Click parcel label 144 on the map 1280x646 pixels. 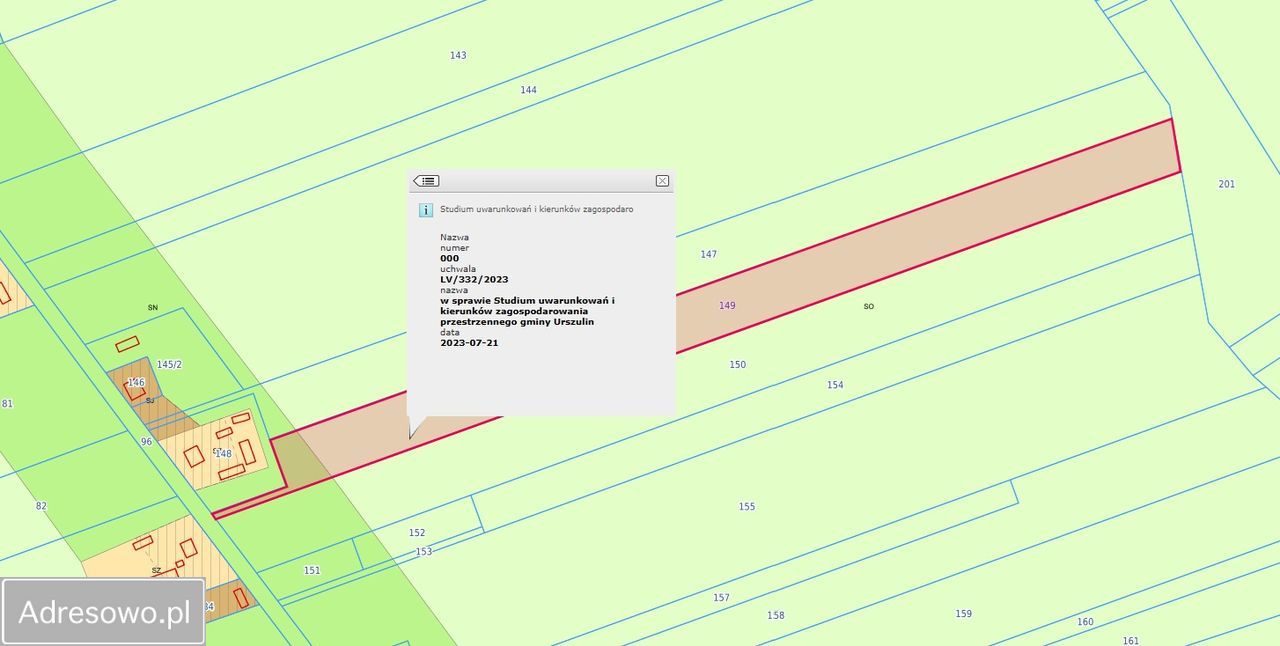click(528, 90)
